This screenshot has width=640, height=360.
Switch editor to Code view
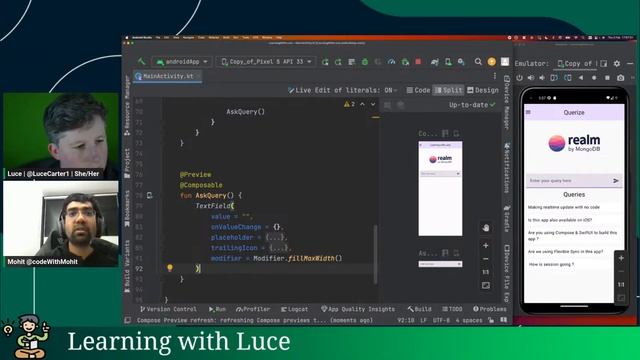pos(418,90)
